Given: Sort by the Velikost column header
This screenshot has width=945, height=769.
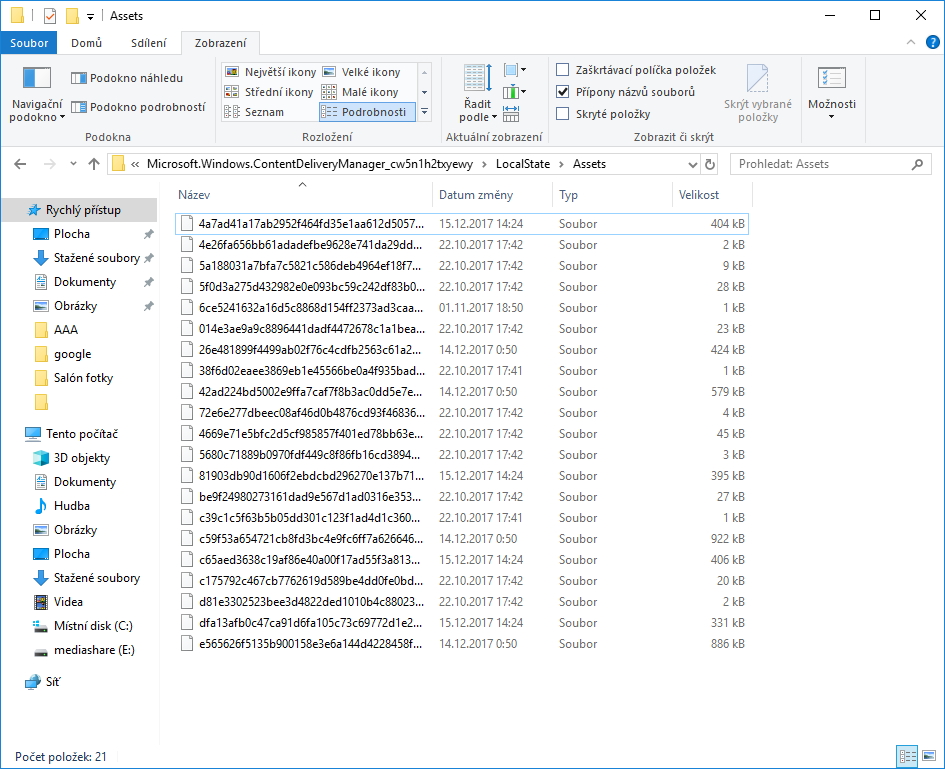Looking at the screenshot, I should click(712, 195).
